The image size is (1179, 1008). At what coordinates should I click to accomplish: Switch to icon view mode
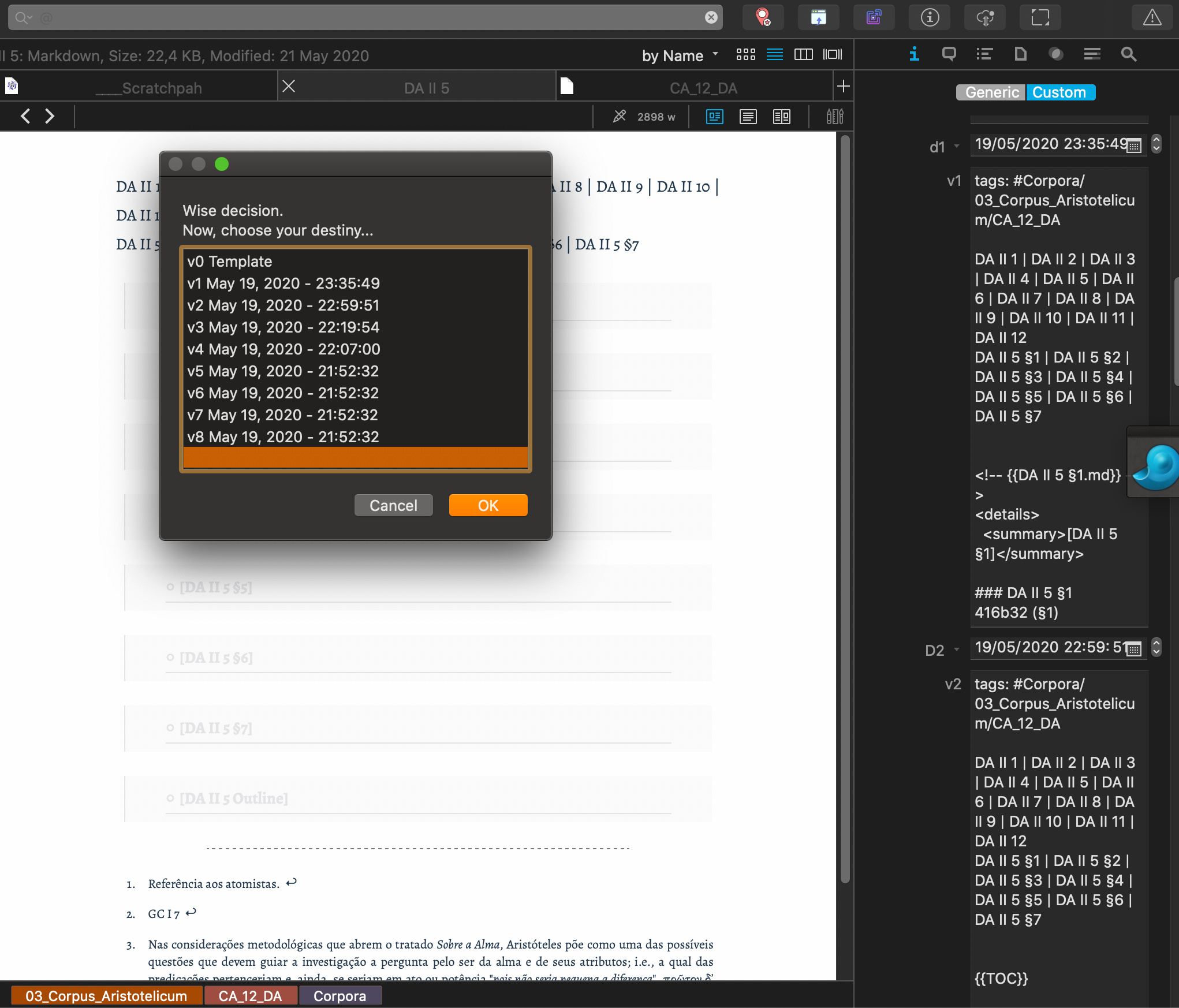click(745, 55)
